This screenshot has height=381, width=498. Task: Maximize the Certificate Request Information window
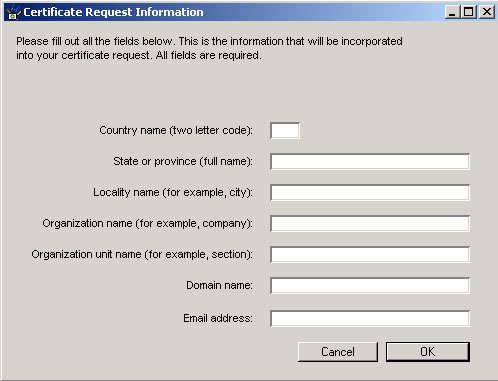(468, 12)
